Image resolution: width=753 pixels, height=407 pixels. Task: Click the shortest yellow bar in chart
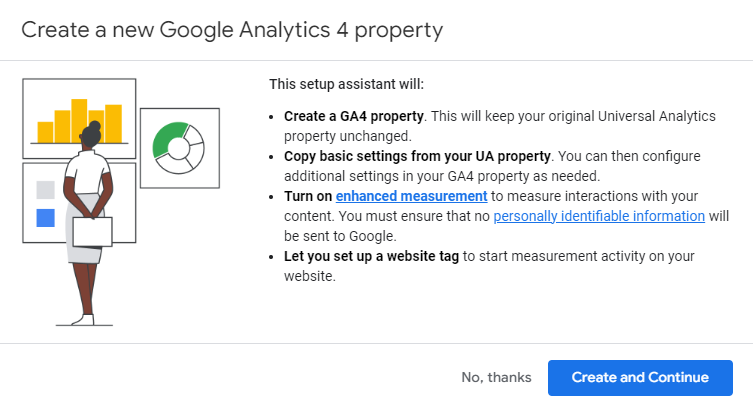[45, 132]
